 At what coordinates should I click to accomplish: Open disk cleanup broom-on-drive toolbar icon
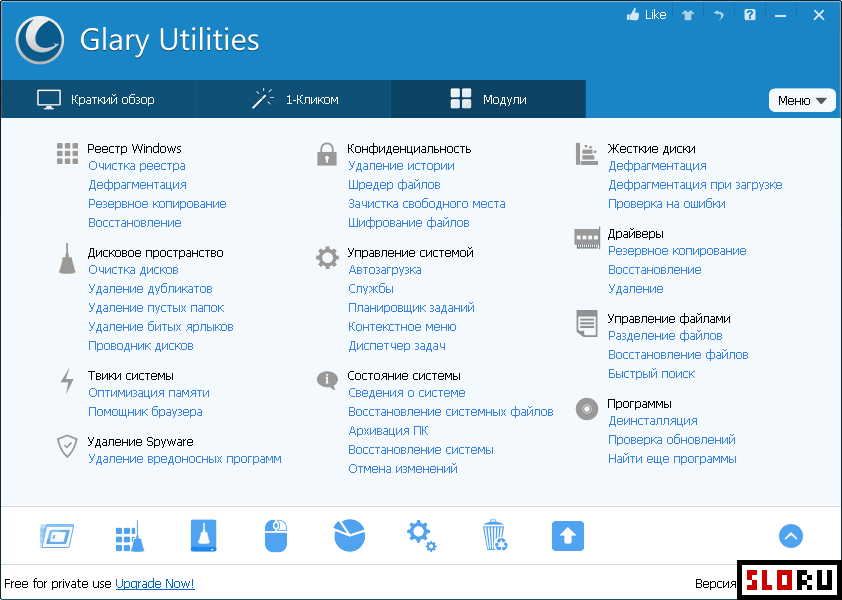coord(204,536)
